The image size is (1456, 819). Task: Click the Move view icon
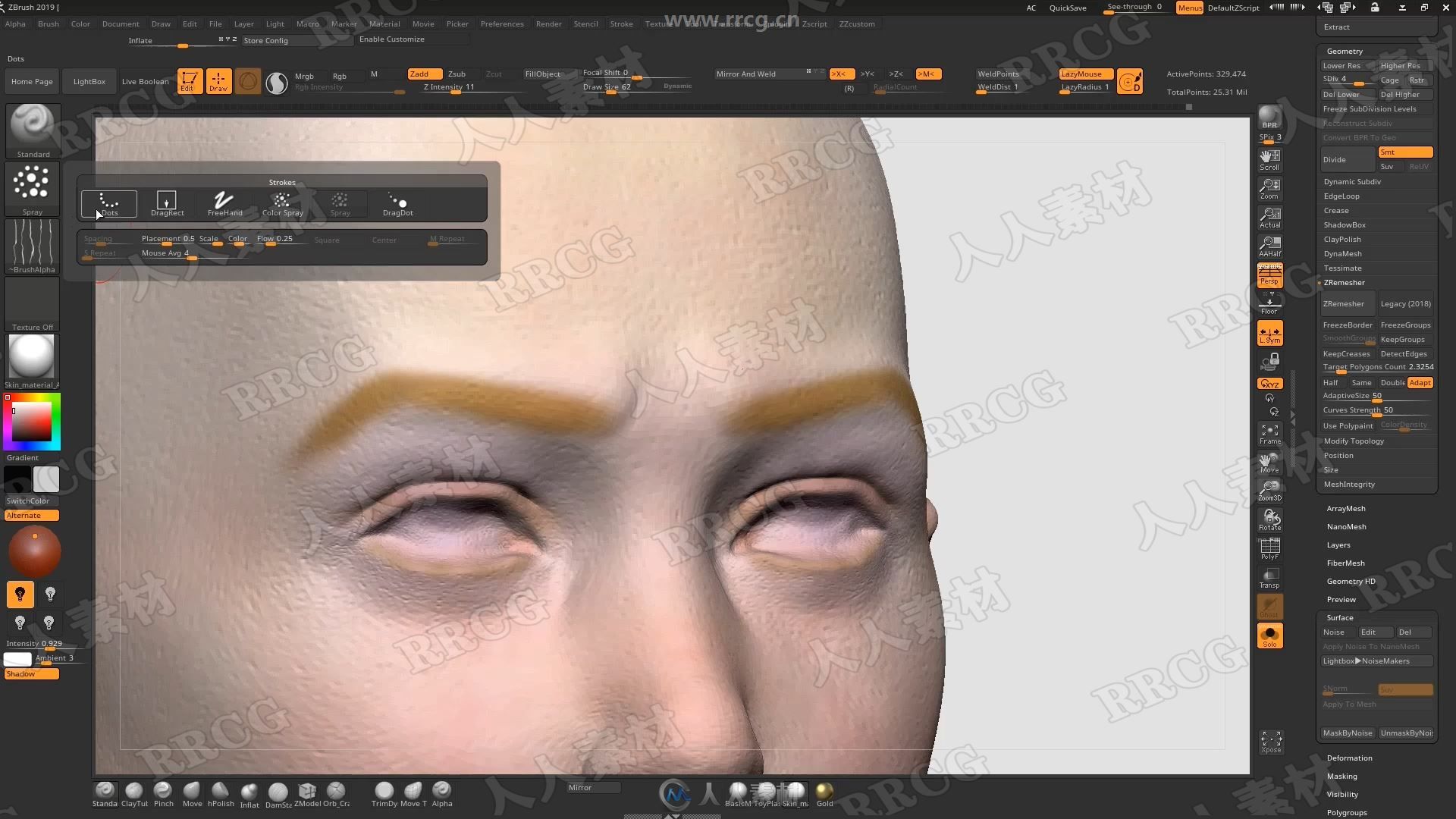tap(1269, 463)
